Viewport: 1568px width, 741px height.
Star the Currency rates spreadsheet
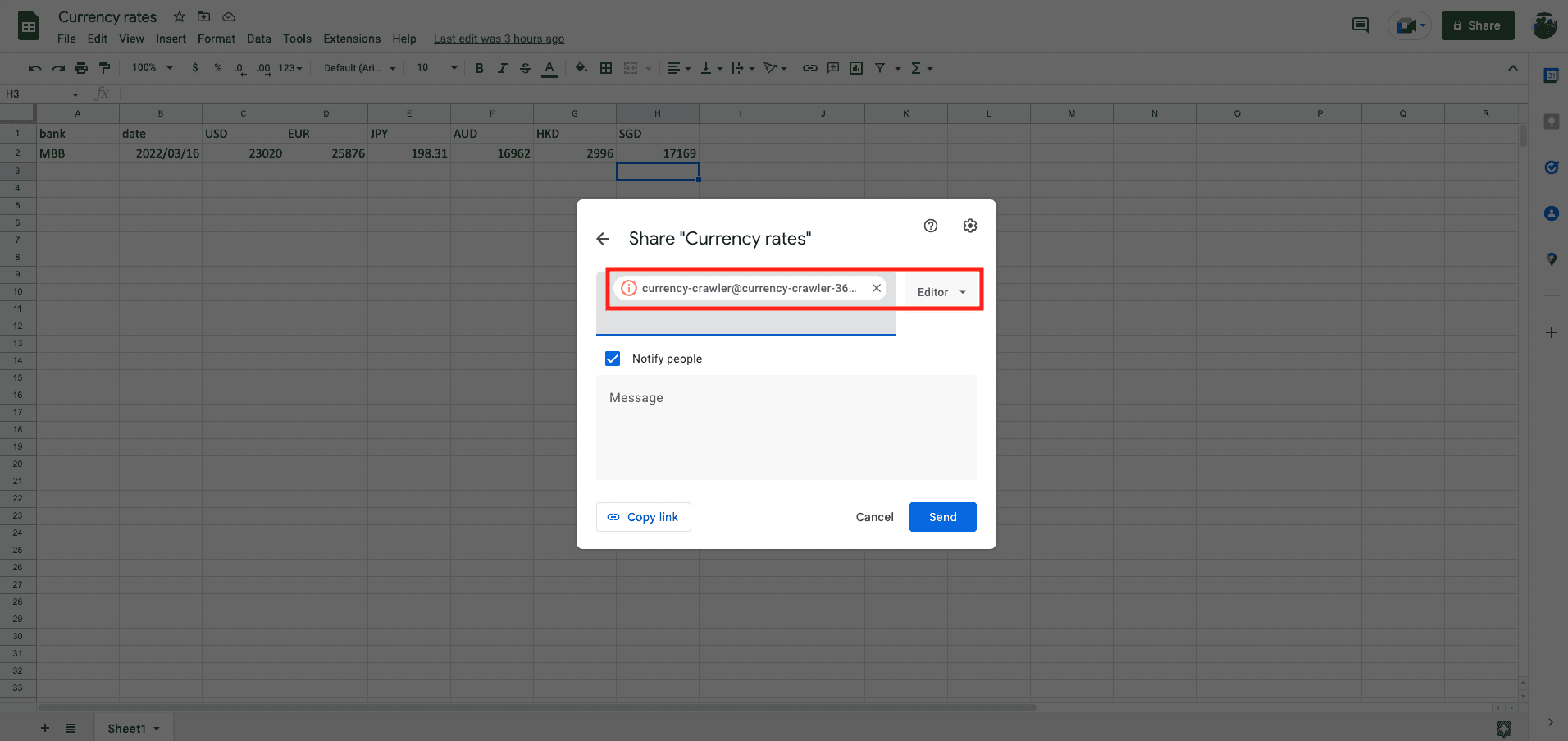pyautogui.click(x=179, y=16)
